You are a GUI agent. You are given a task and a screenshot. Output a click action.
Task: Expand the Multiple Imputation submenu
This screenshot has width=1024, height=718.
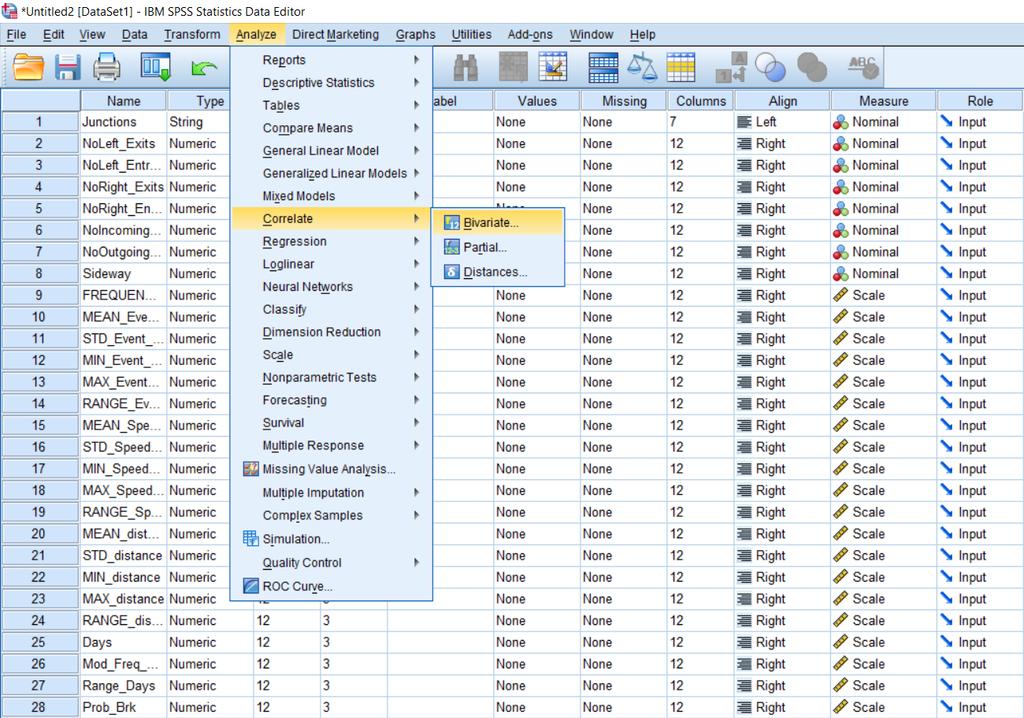331,493
